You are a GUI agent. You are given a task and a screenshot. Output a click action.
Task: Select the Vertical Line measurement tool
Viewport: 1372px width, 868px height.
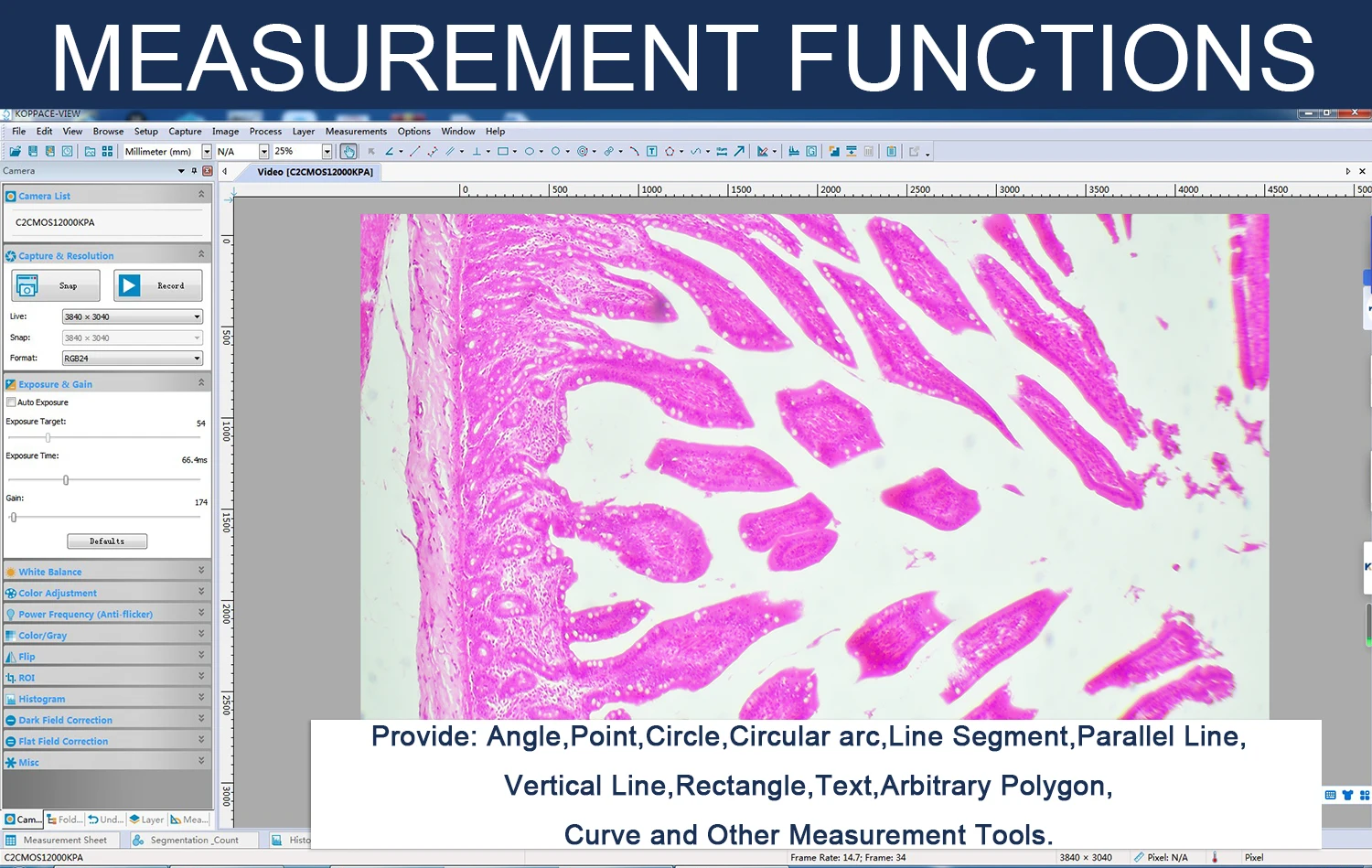pos(477,152)
